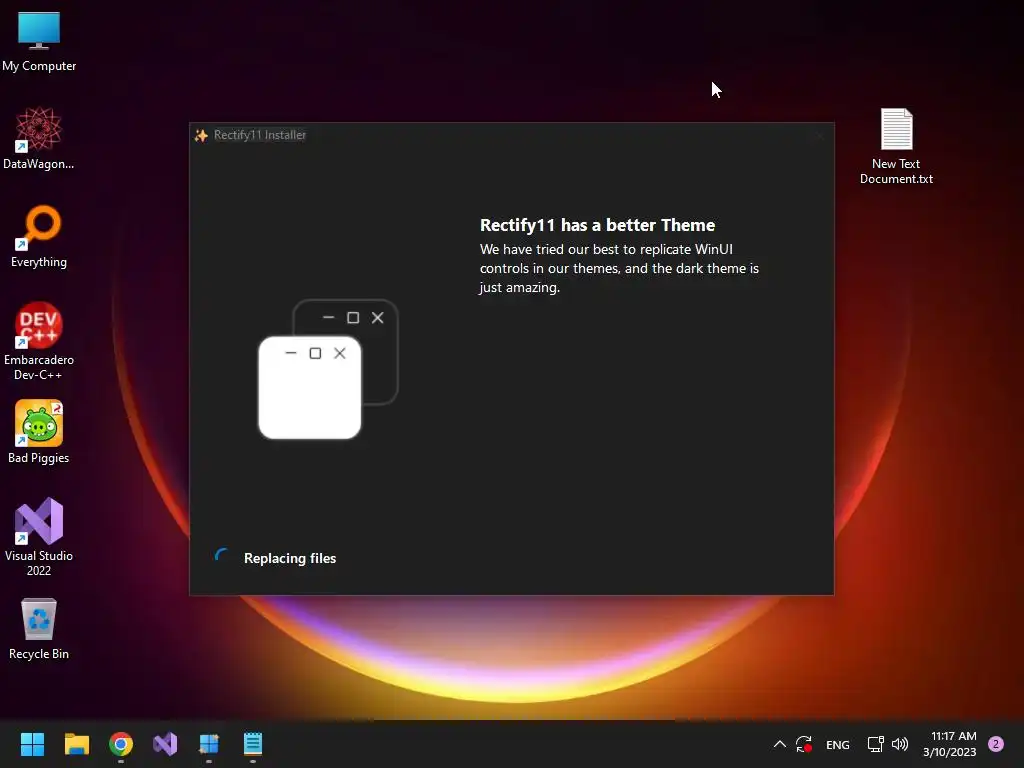Switch to the Notepad taskbar icon

tap(253, 744)
